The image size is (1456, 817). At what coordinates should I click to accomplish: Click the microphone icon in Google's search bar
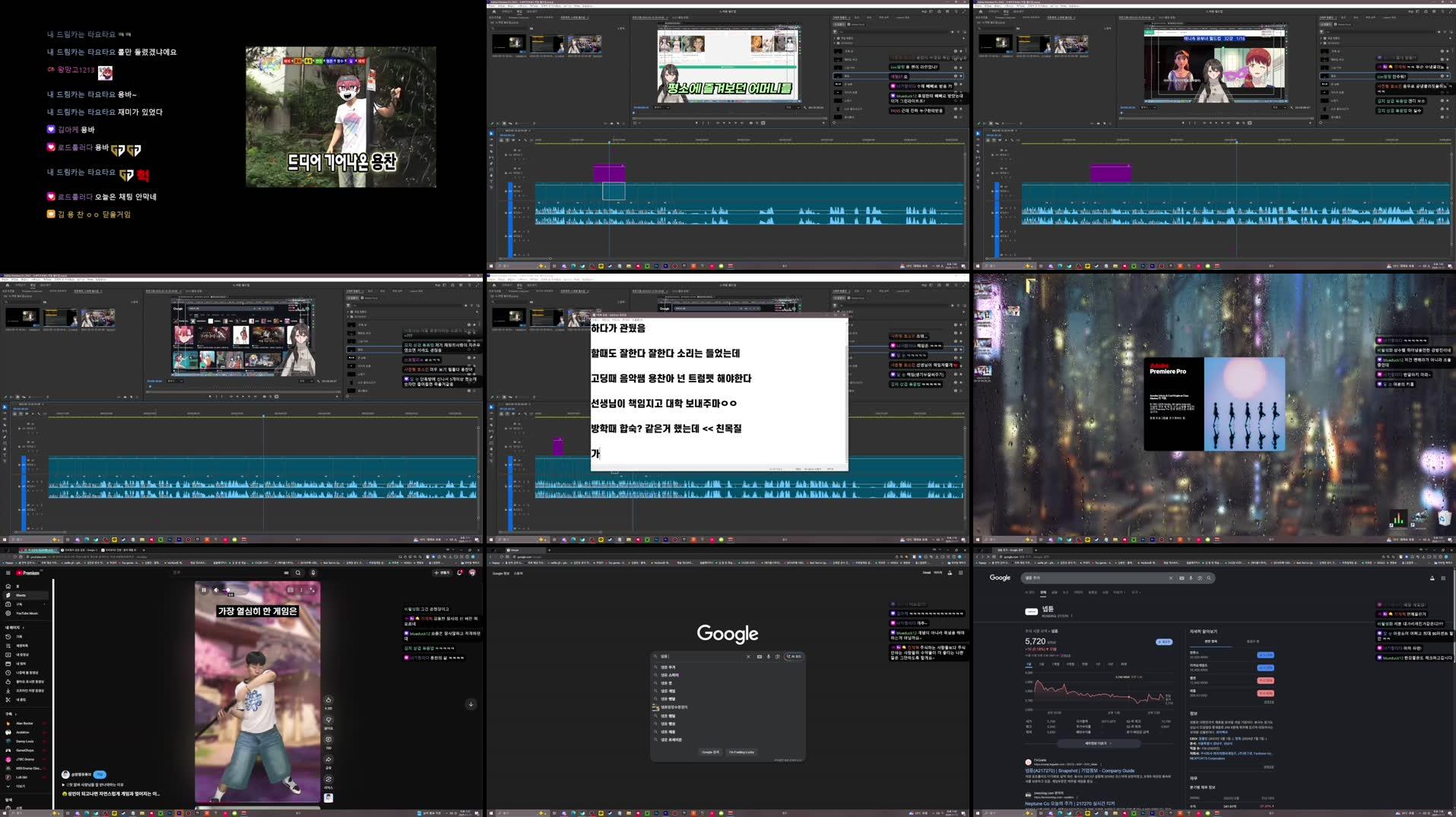click(768, 657)
